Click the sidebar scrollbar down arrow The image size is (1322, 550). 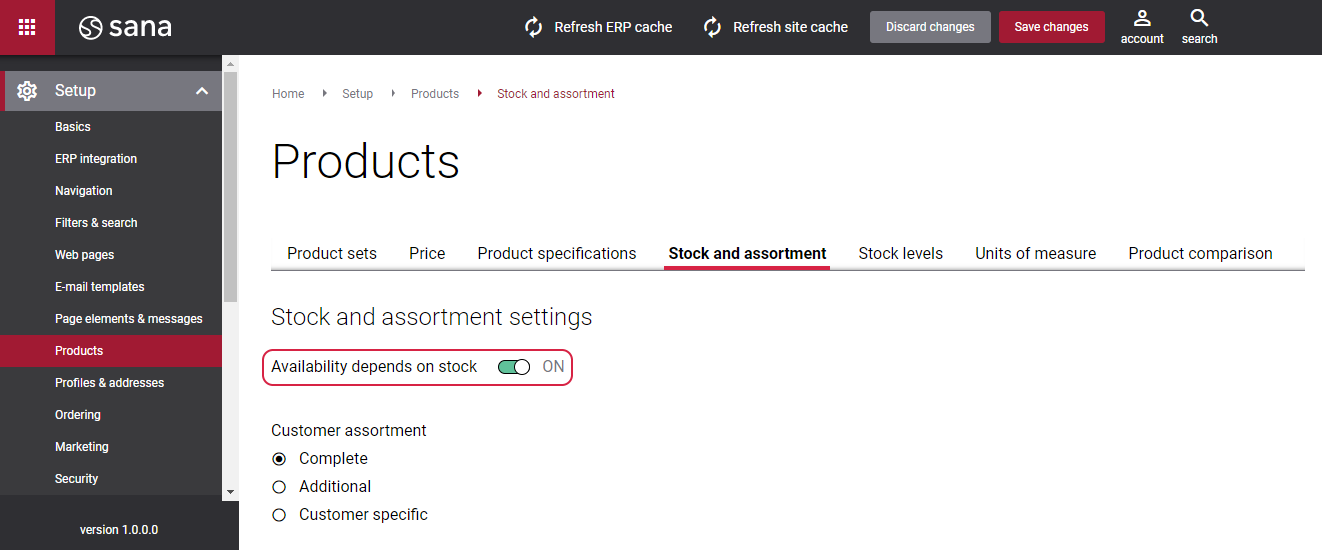click(231, 492)
